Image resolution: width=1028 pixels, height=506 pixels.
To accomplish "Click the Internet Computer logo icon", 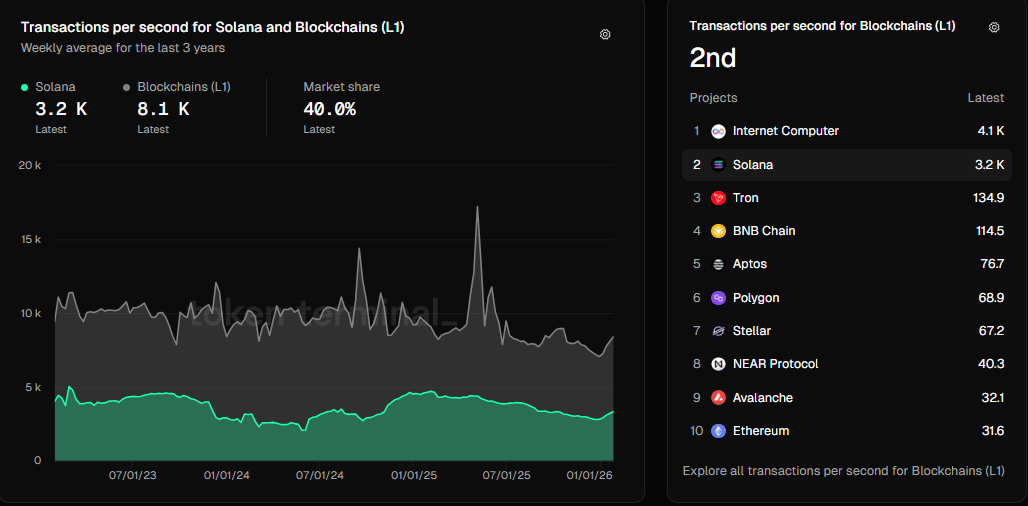I will click(x=718, y=131).
